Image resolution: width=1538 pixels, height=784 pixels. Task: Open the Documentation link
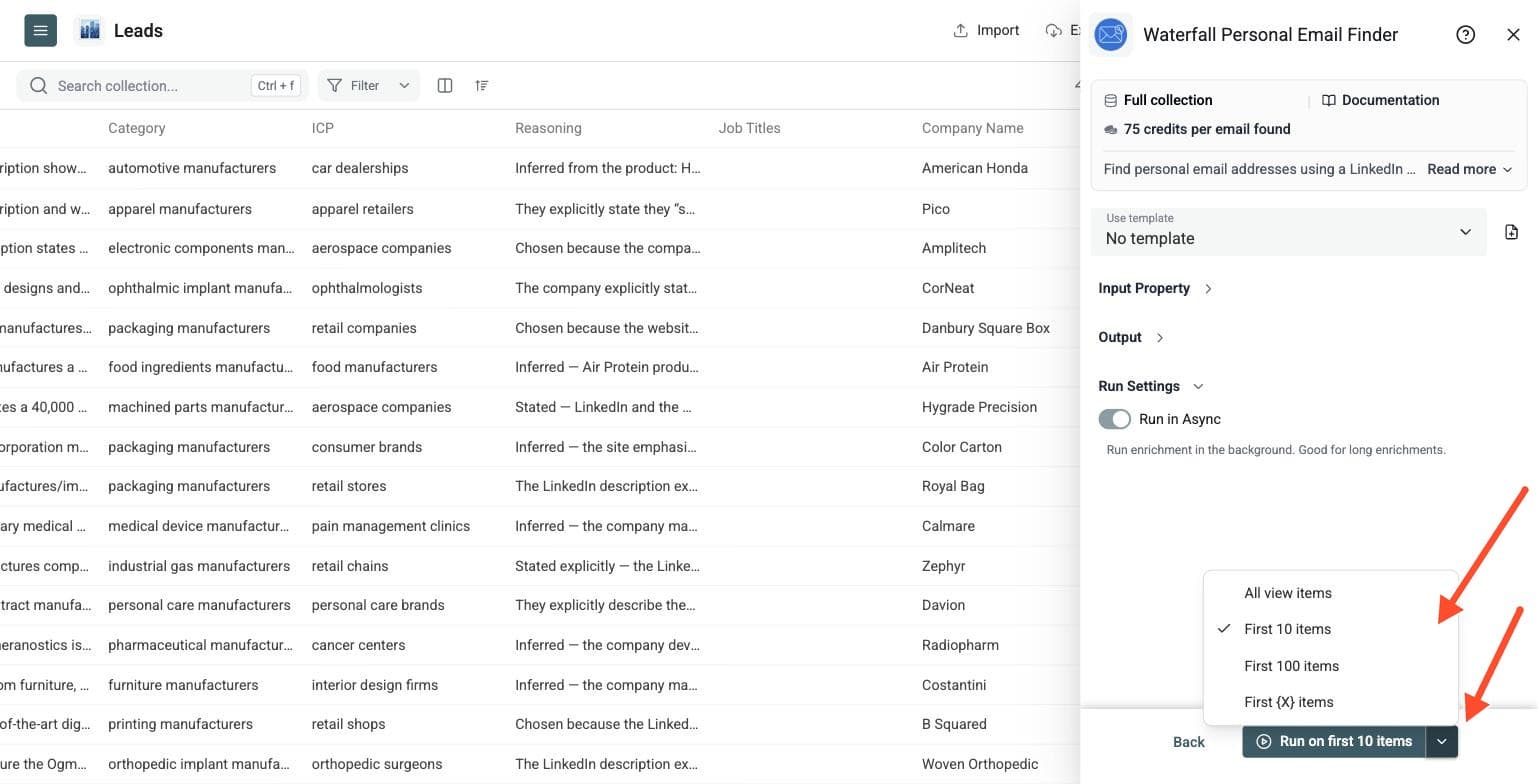click(1380, 100)
